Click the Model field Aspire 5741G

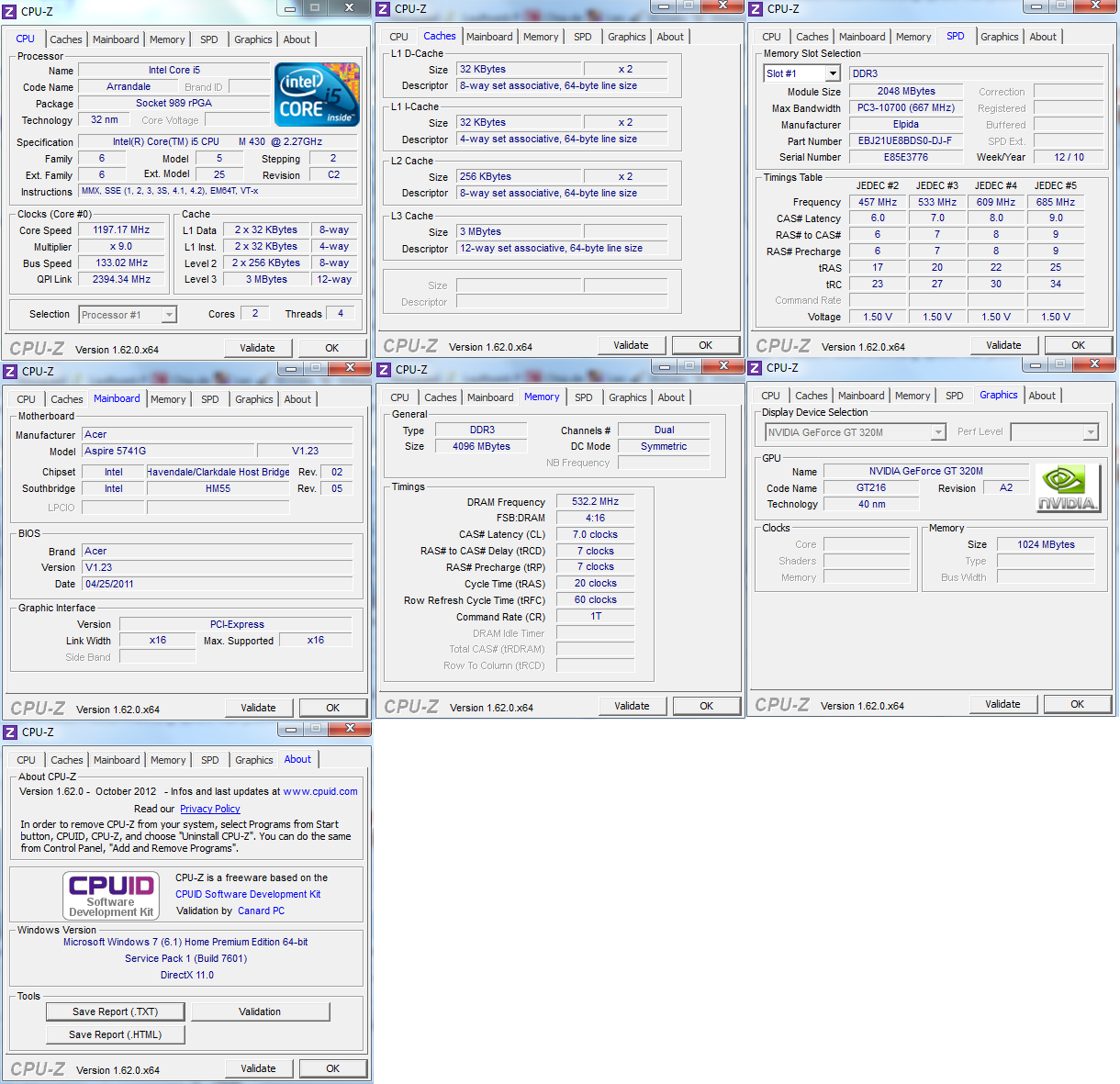(168, 451)
